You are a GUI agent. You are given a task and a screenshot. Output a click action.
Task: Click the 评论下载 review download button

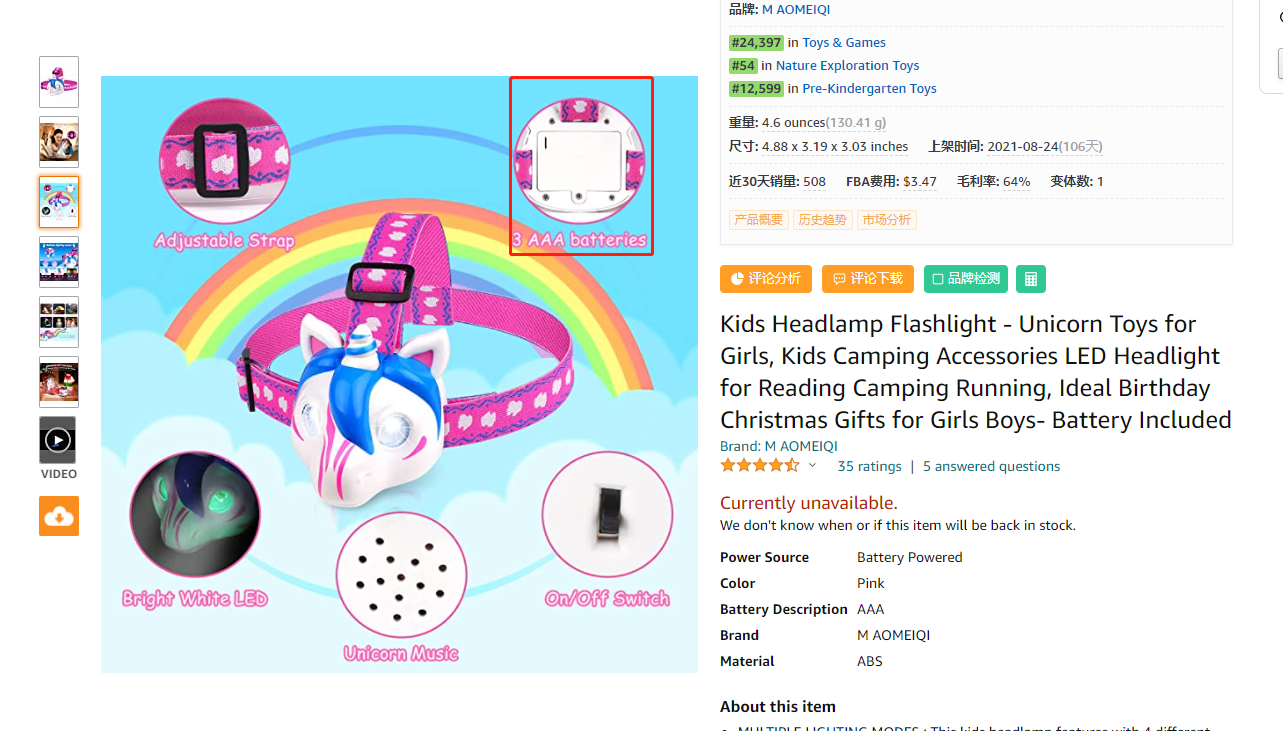pos(867,279)
